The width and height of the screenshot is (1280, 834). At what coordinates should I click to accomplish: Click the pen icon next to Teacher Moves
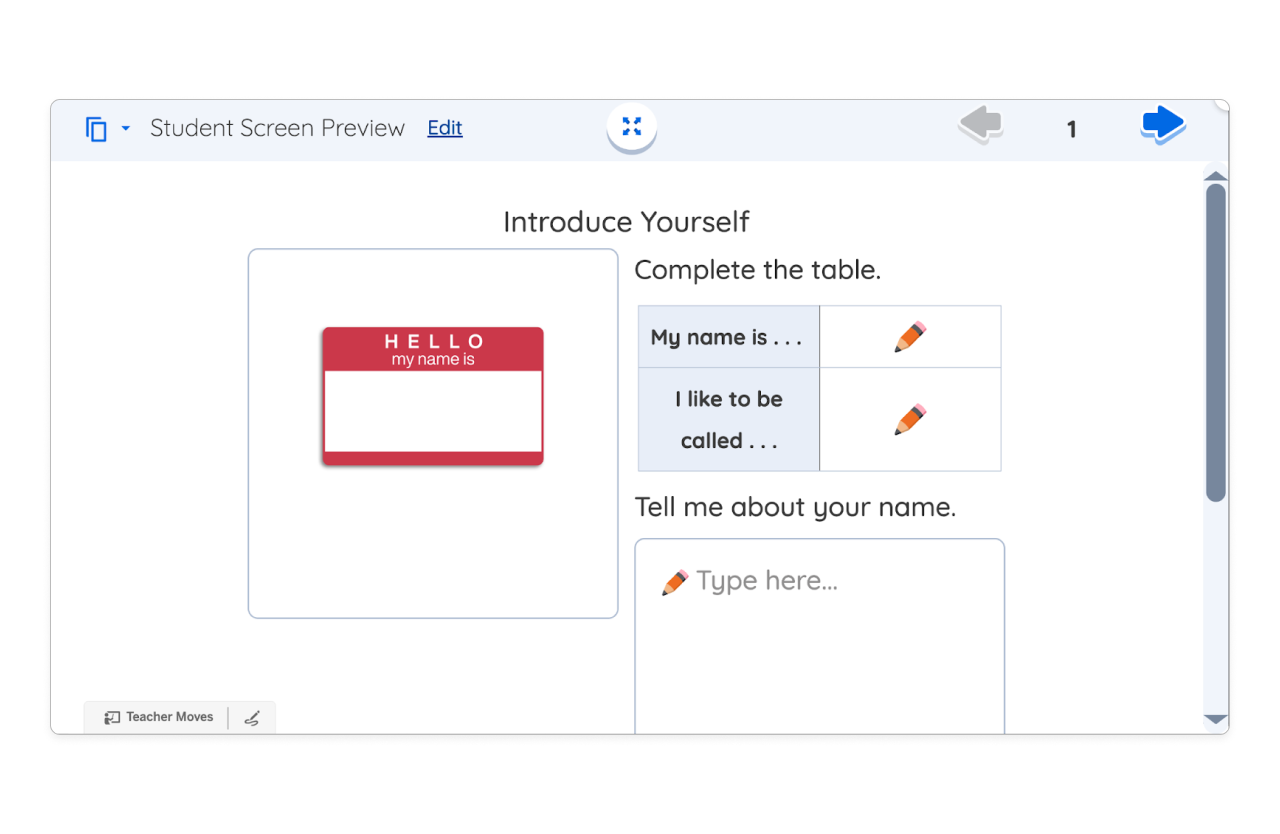tap(252, 718)
